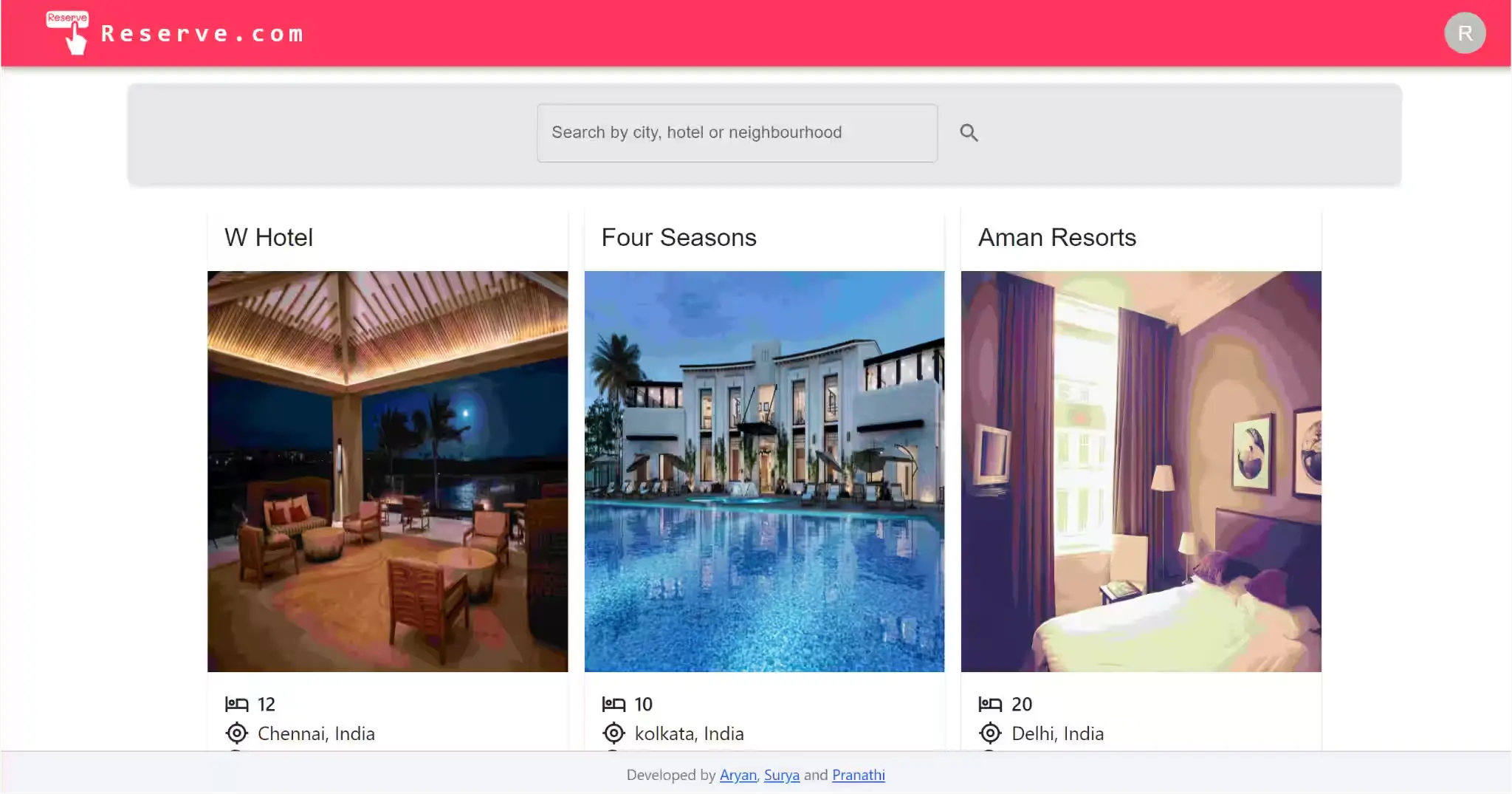Click the Reserve hand-pointer logo icon

(x=67, y=32)
